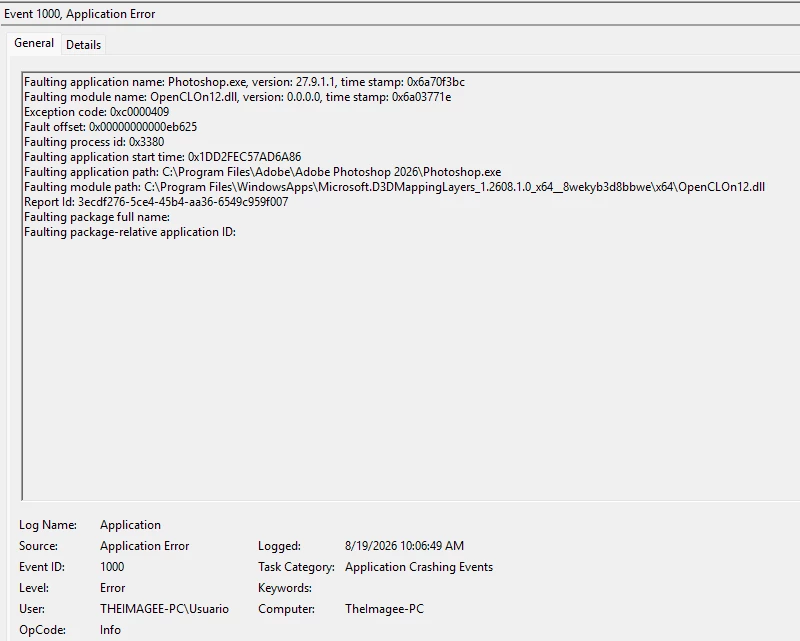Screen dimensions: 800x641
Task: Click the Logged date 8/19/2026 10:06:49 AM
Action: pyautogui.click(x=404, y=546)
